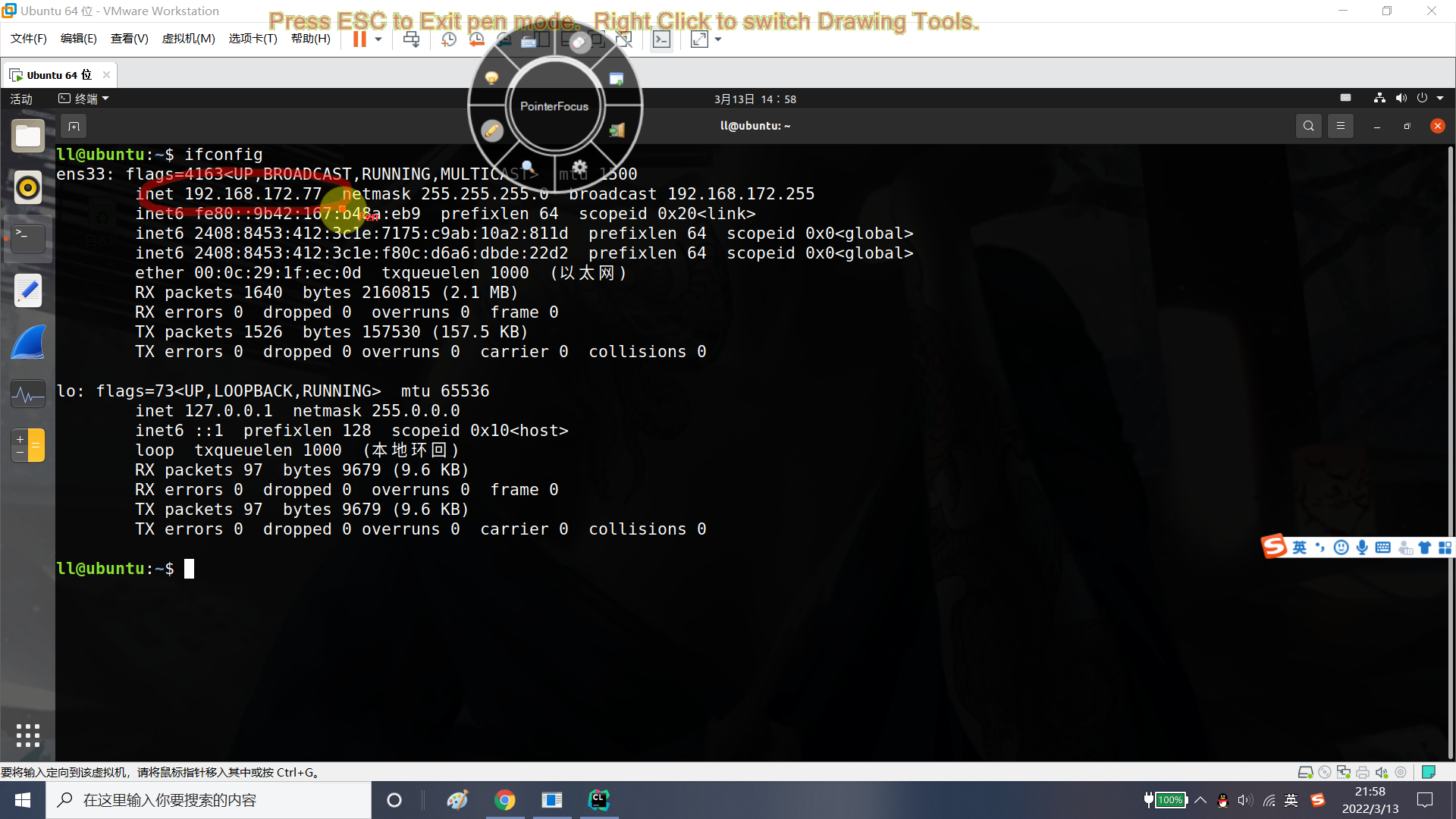This screenshot has height=819, width=1456.
Task: Toggle Sogou punctuation mode
Action: click(1320, 548)
